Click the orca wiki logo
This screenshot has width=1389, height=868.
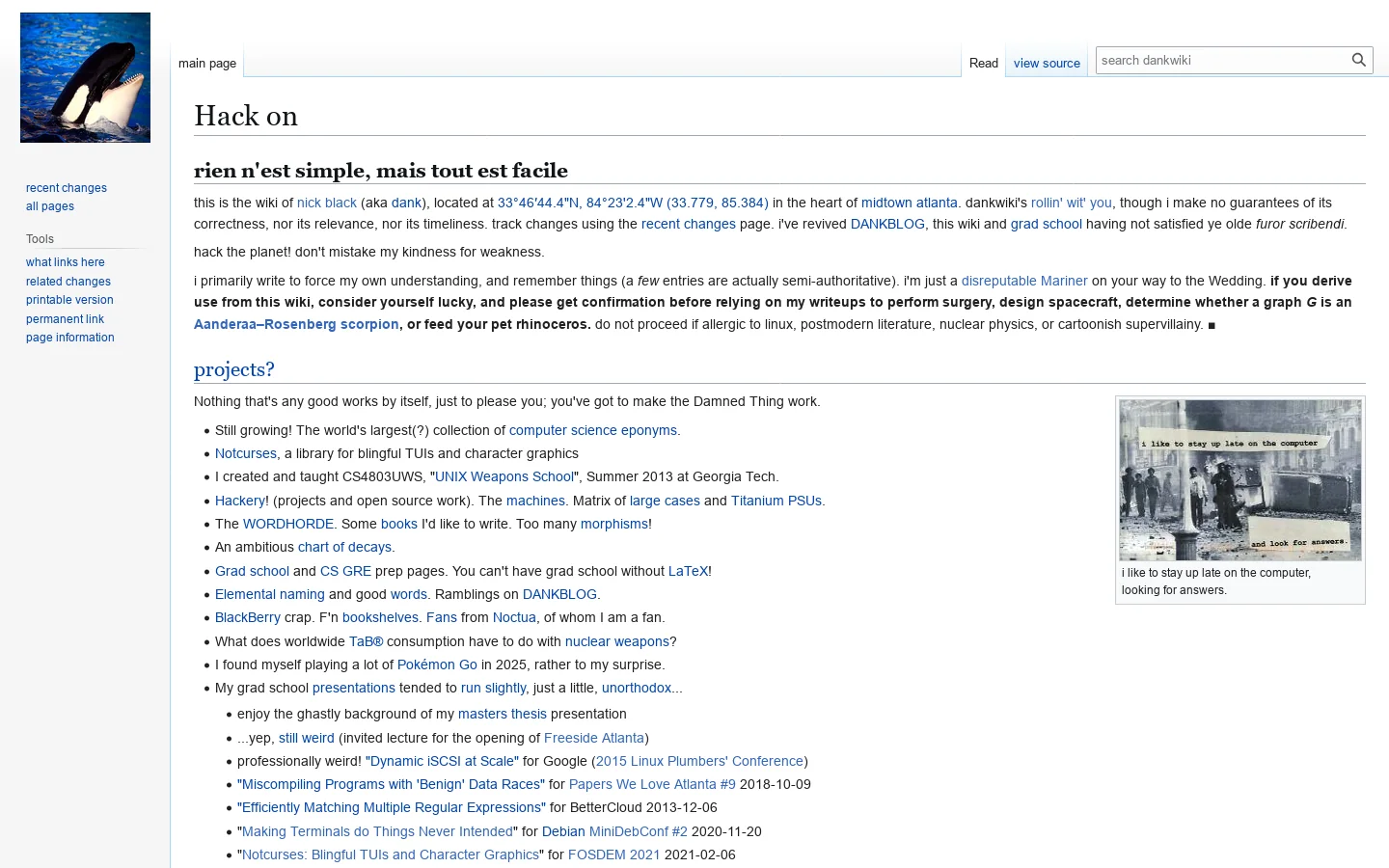coord(85,77)
